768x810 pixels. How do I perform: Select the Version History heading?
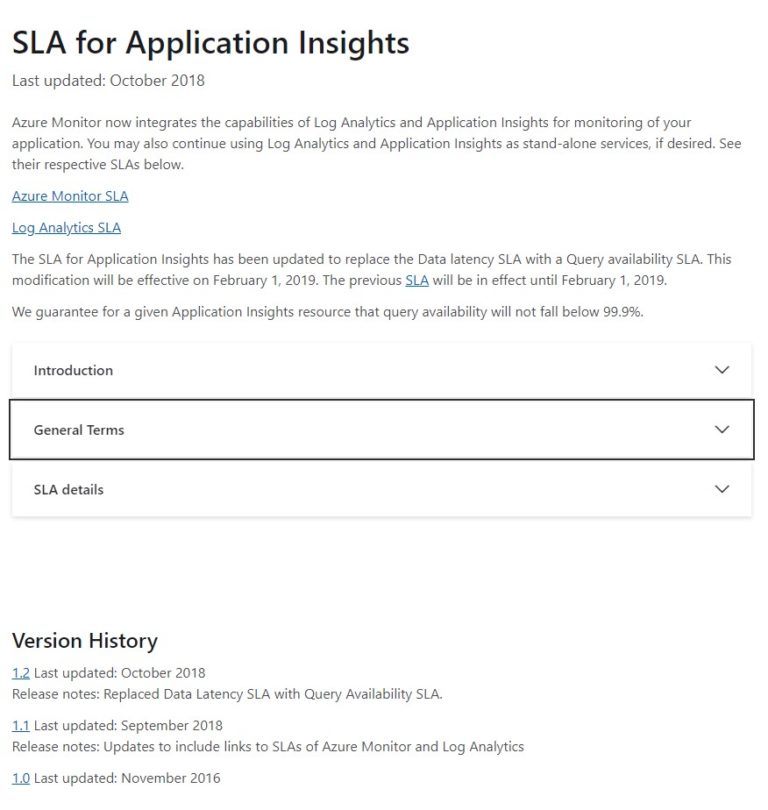click(85, 641)
